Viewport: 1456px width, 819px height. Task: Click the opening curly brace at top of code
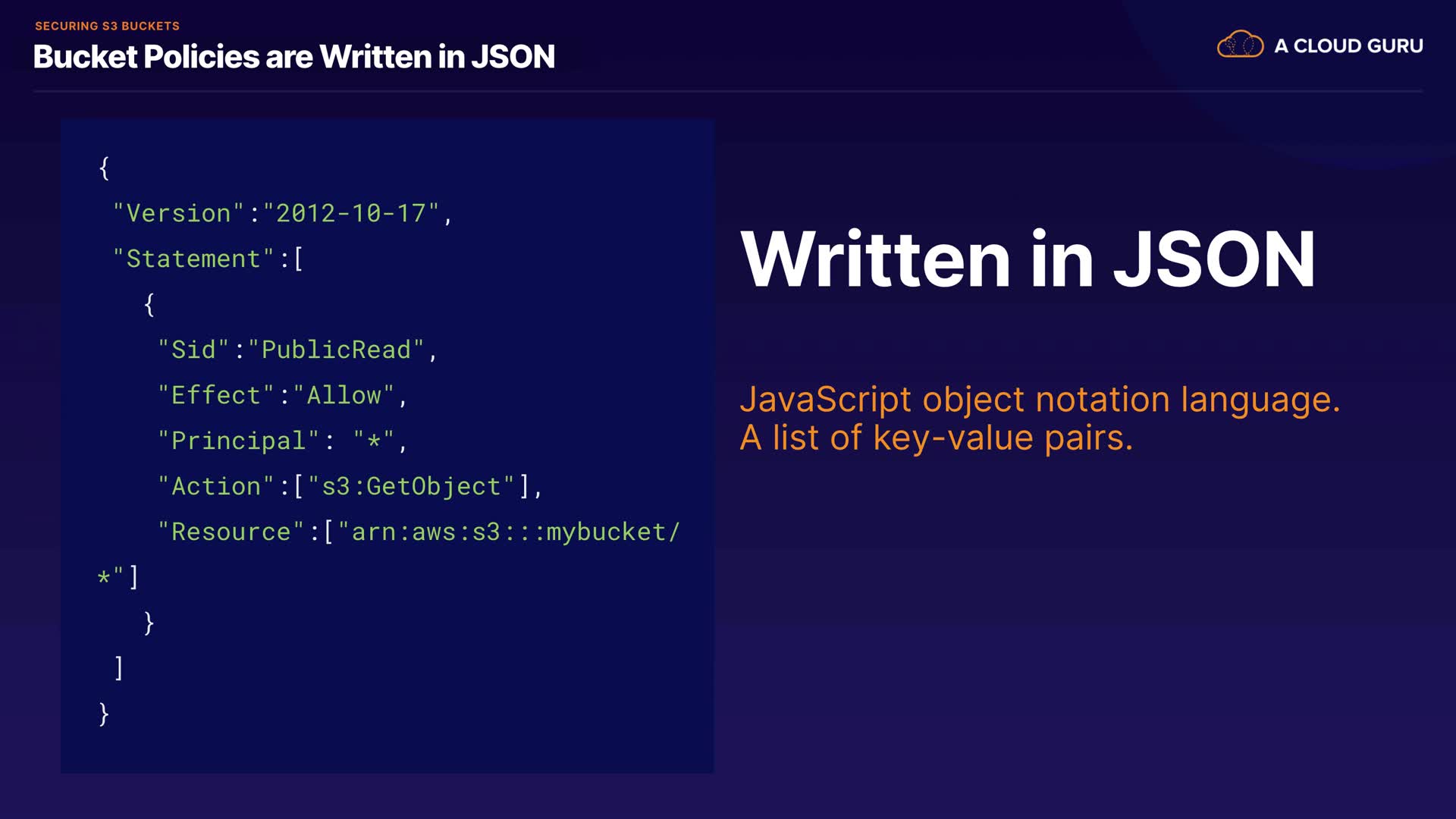pyautogui.click(x=104, y=168)
